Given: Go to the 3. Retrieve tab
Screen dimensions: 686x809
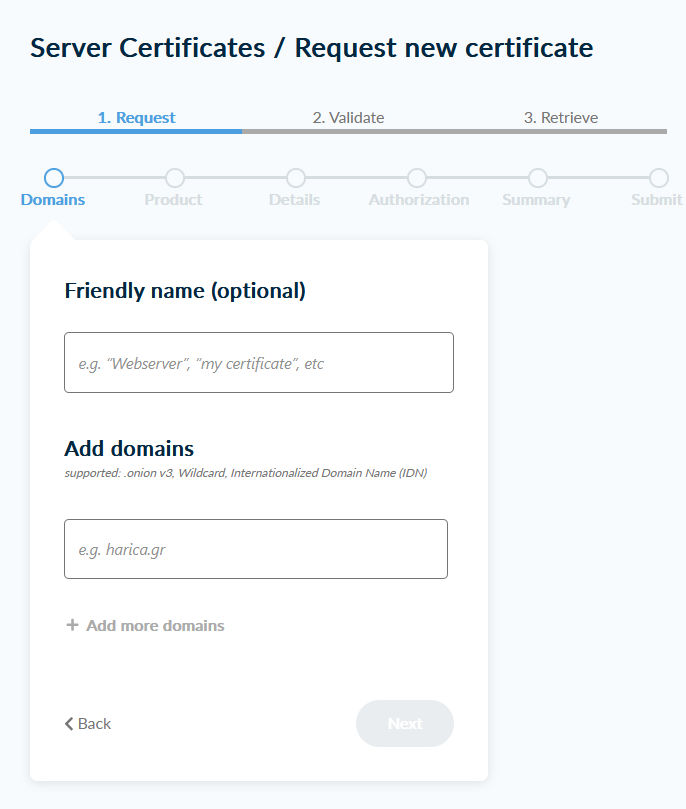Looking at the screenshot, I should coord(560,118).
